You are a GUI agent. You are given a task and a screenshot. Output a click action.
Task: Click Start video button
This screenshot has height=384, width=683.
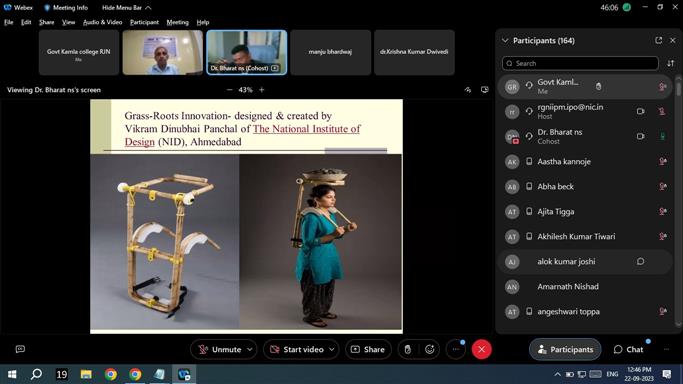point(297,349)
